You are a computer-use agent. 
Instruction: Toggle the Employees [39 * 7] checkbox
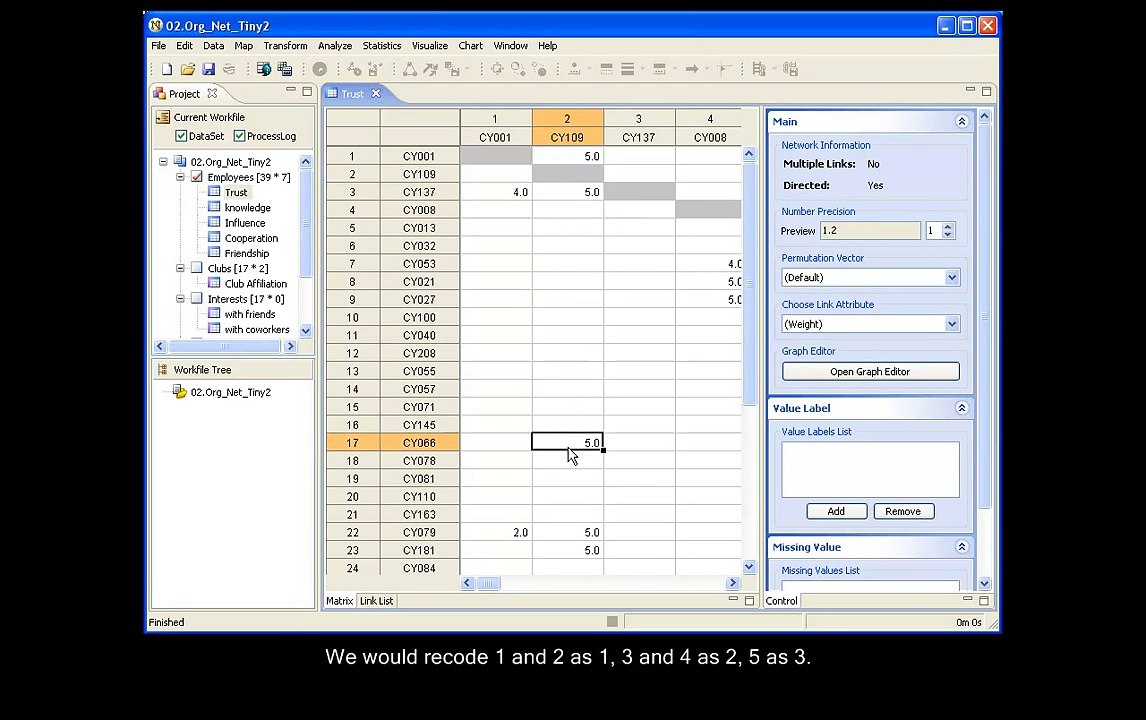(197, 177)
